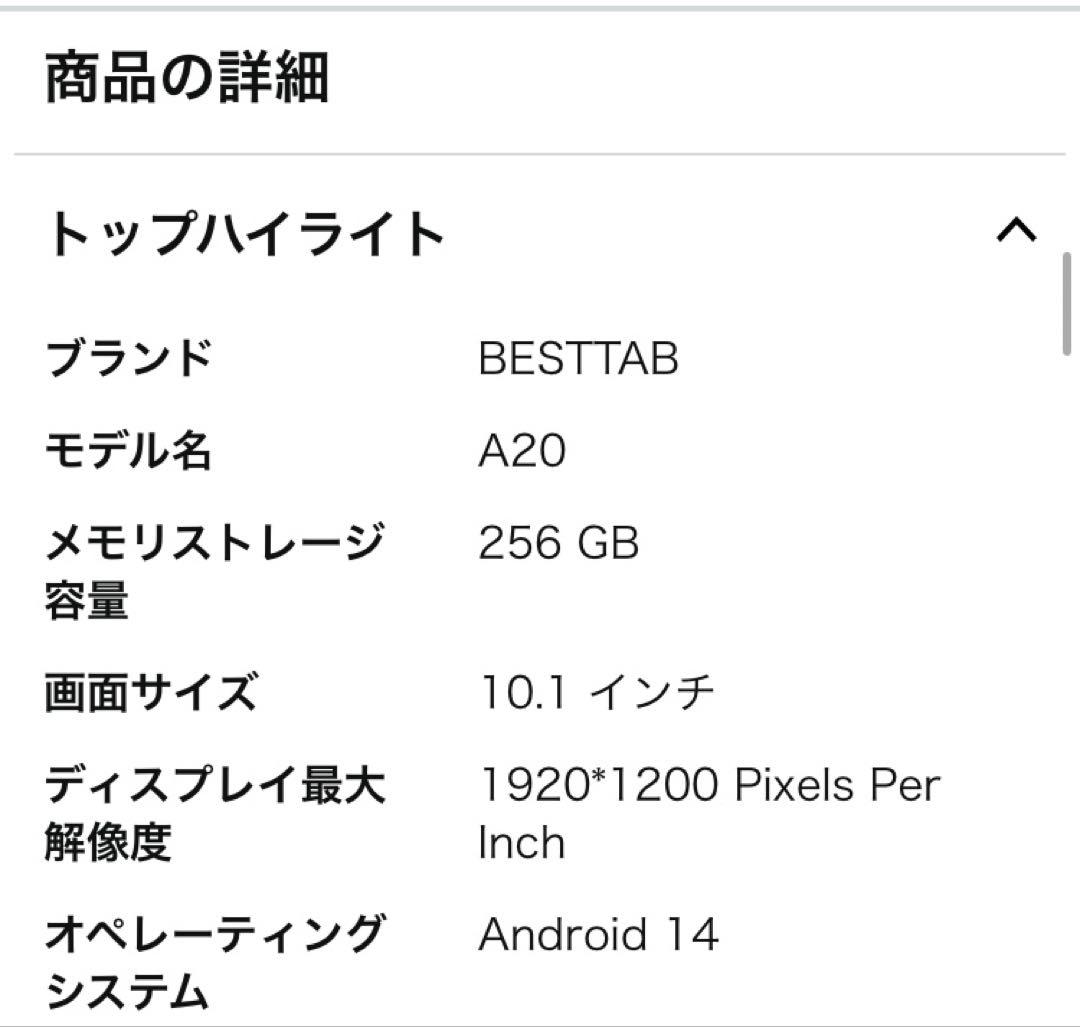Click the divider below 商品の詳細
1080x1027 pixels.
(540, 152)
